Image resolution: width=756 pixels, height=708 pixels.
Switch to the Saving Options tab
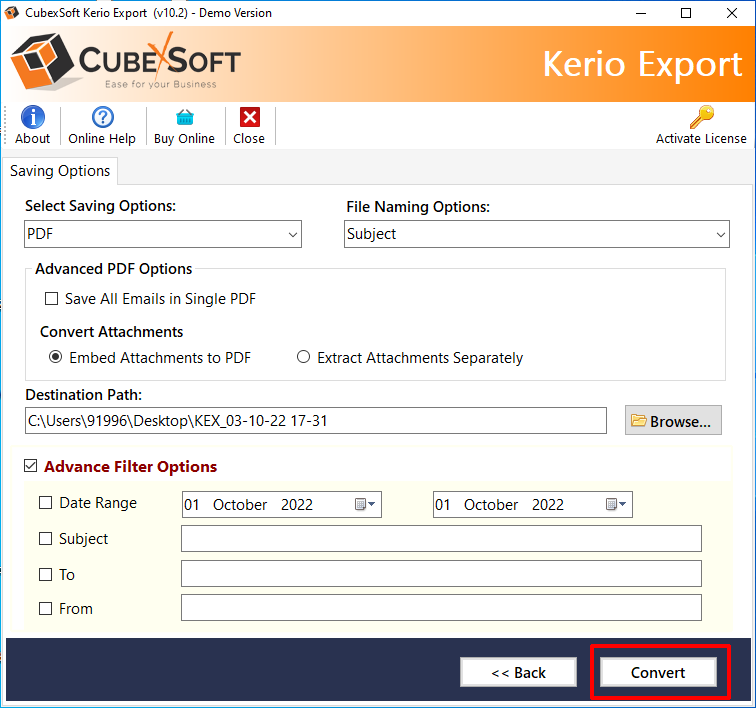tap(60, 171)
